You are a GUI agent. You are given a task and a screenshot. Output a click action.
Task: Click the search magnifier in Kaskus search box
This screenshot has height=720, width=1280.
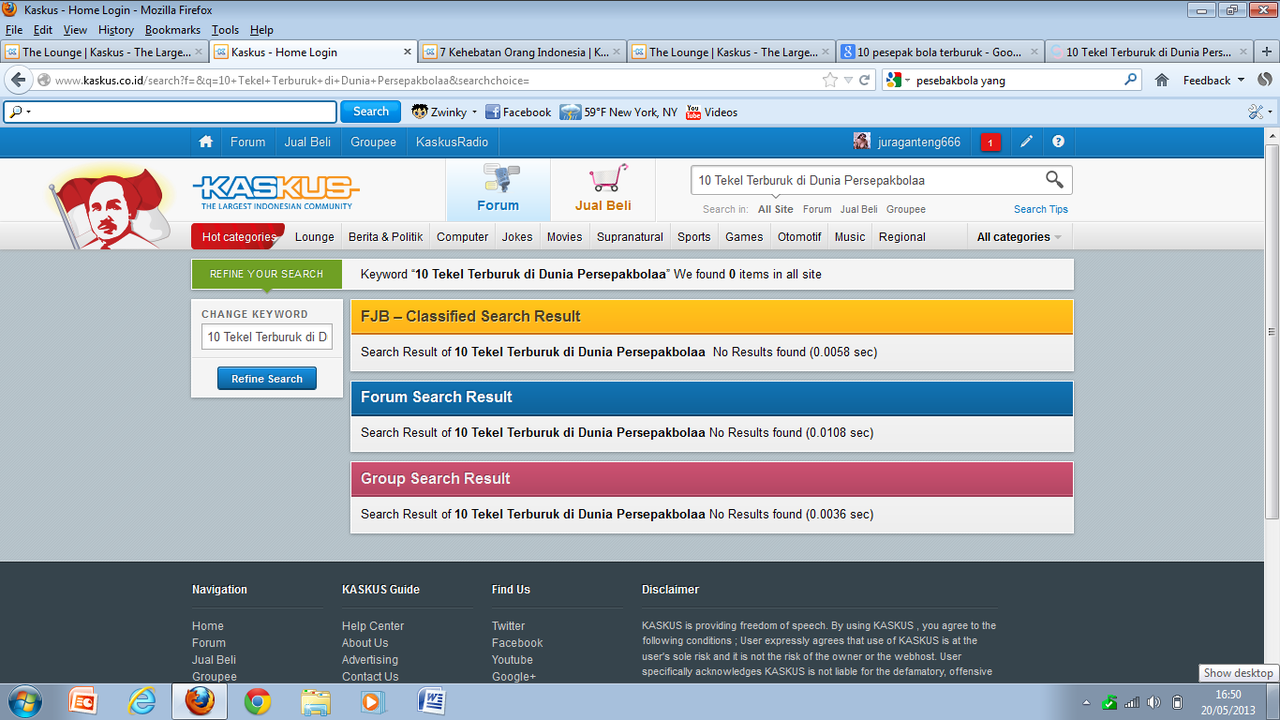coord(1054,180)
